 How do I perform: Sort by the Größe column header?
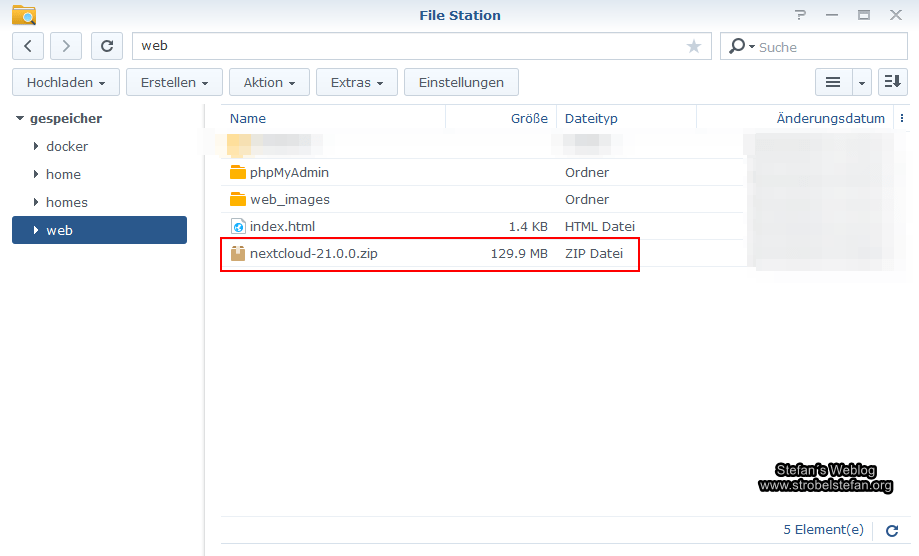point(529,118)
